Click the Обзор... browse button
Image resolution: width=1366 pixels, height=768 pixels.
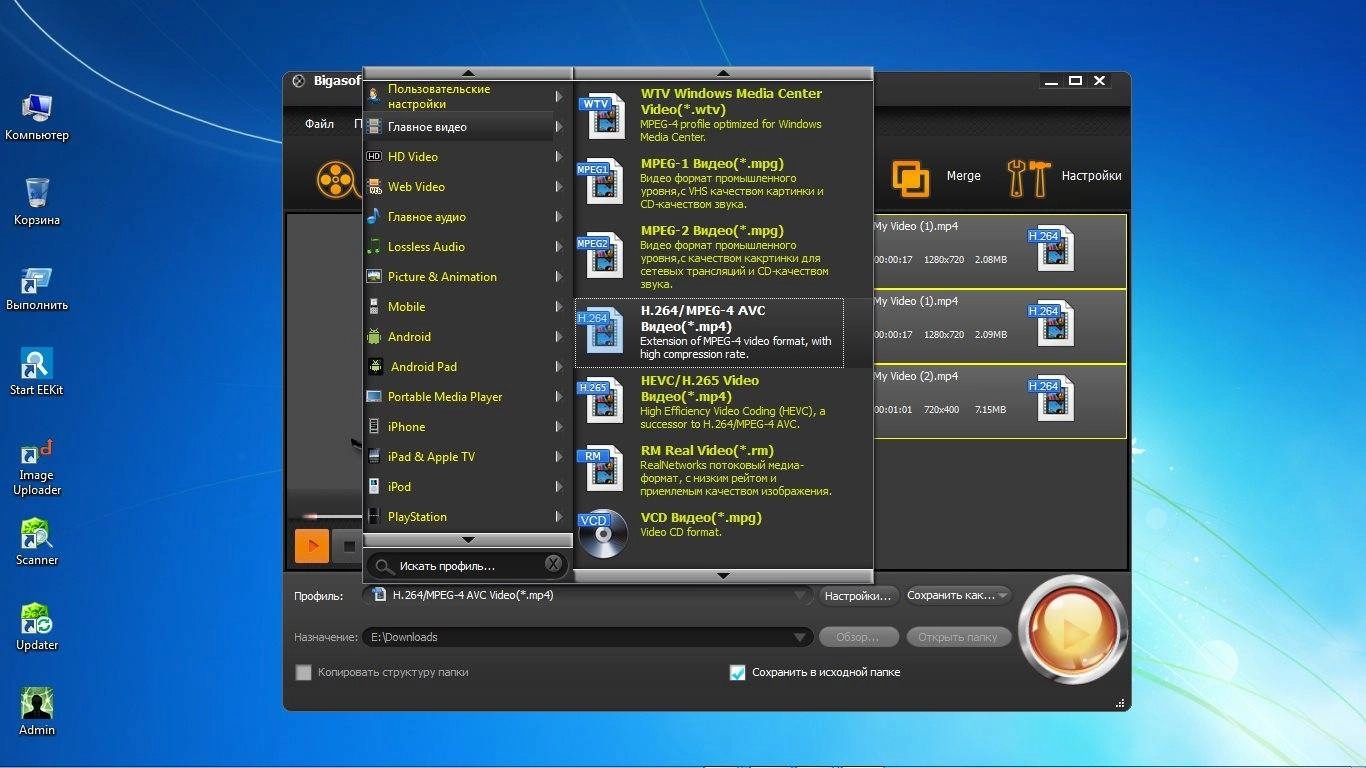(x=858, y=637)
